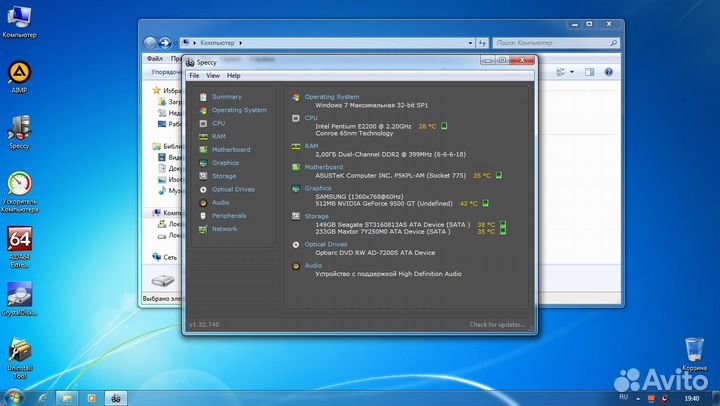Toggle the Explorer preview pane button
This screenshot has width=720, height=406.
point(590,72)
